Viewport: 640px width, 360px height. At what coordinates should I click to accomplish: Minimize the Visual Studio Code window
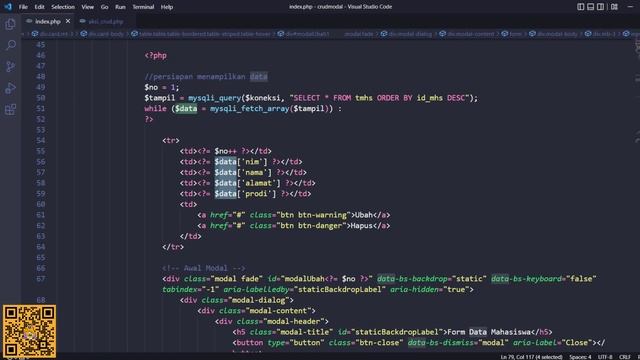[x=630, y=7]
